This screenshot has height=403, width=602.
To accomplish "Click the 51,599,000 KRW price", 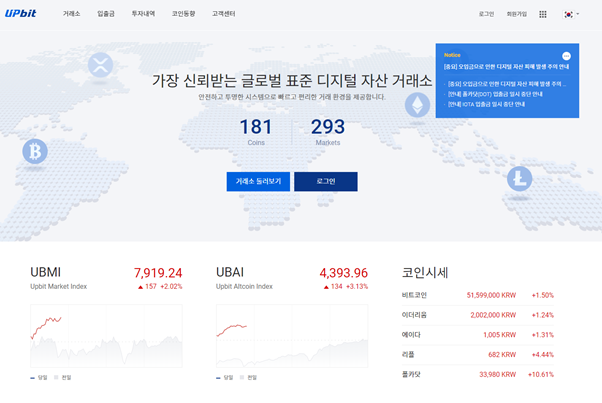I will (x=491, y=295).
